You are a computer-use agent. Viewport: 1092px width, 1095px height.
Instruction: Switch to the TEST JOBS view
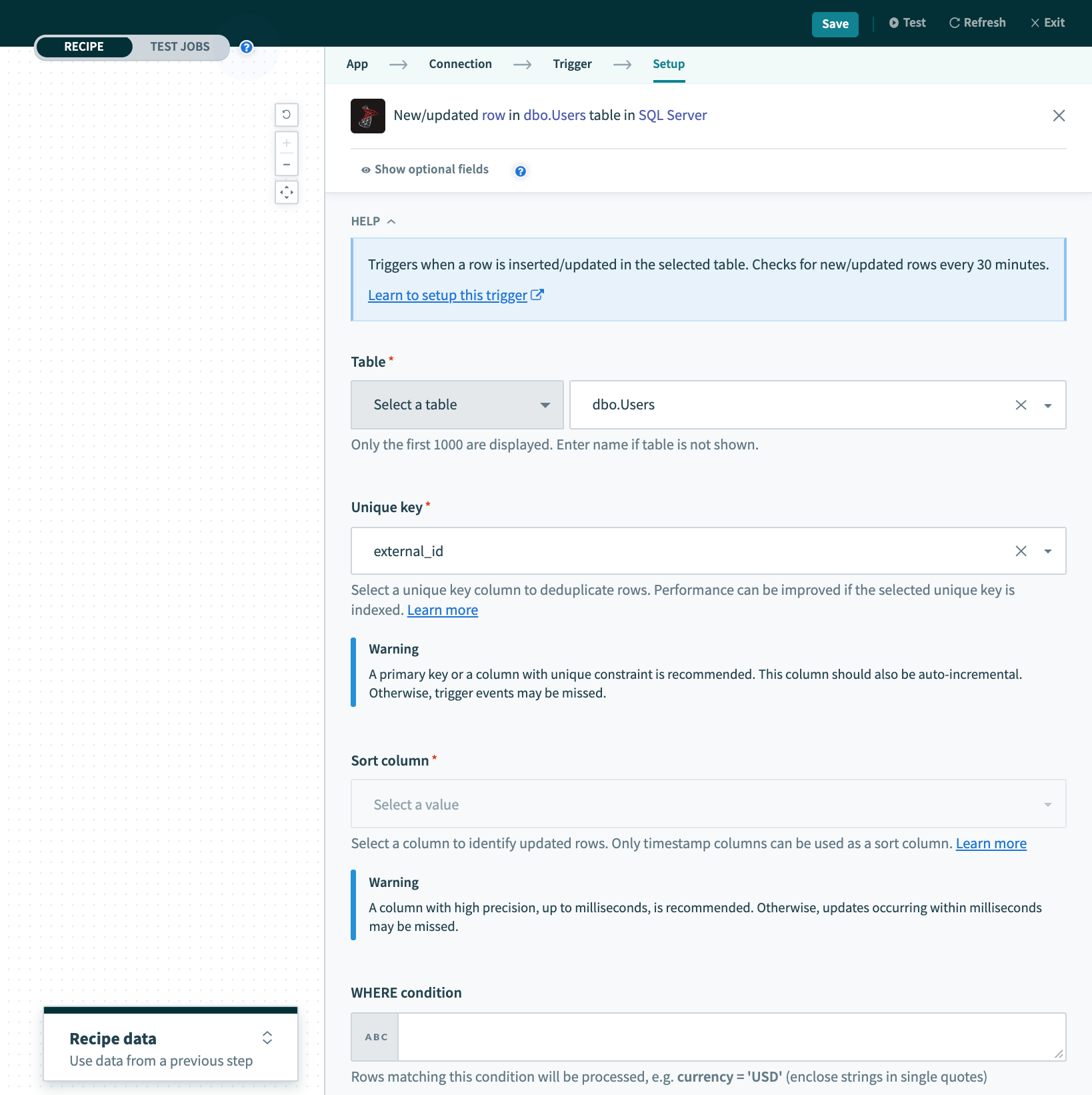point(179,47)
